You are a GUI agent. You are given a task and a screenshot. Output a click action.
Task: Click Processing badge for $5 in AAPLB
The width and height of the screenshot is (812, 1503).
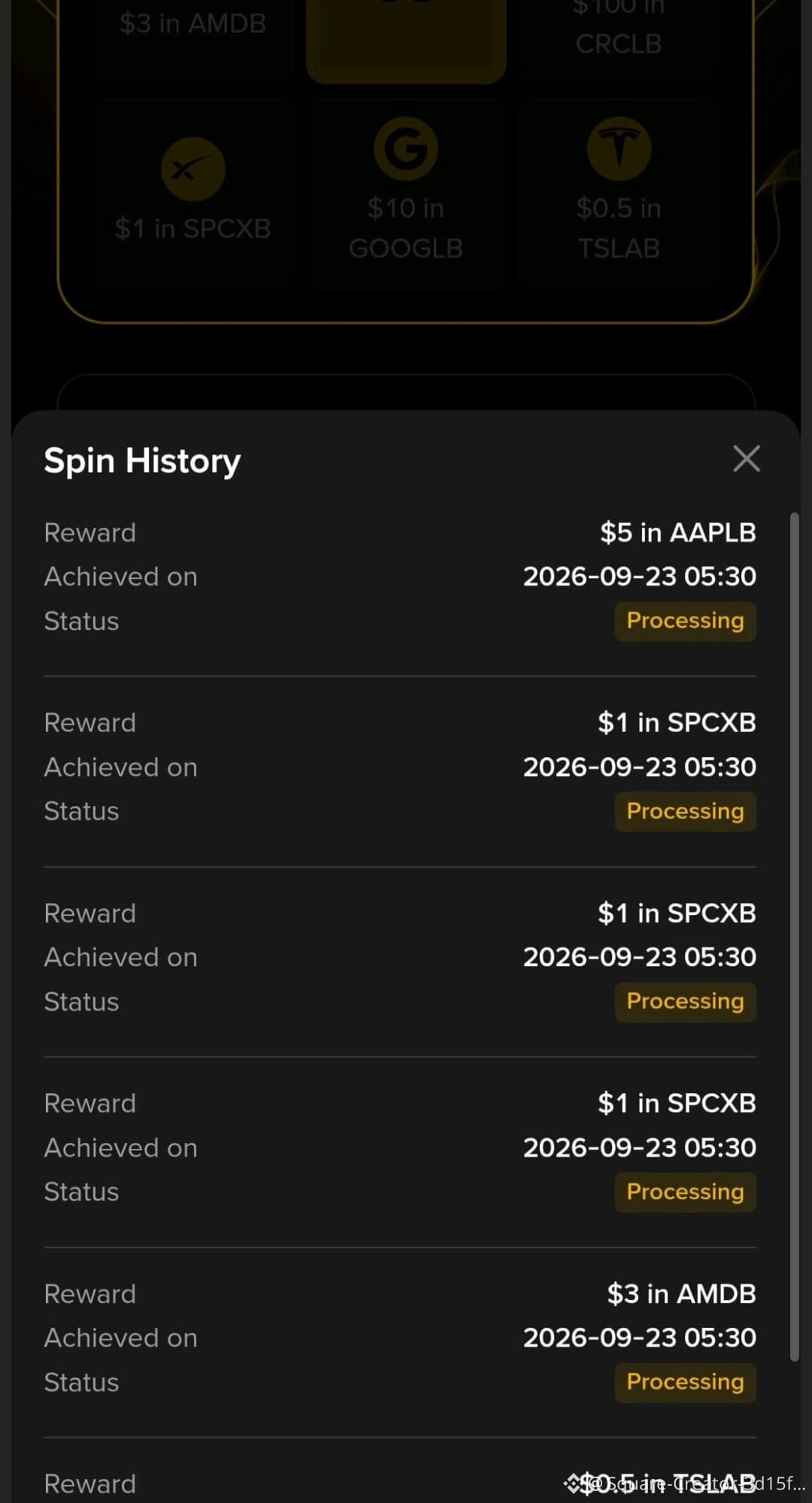pyautogui.click(x=686, y=621)
